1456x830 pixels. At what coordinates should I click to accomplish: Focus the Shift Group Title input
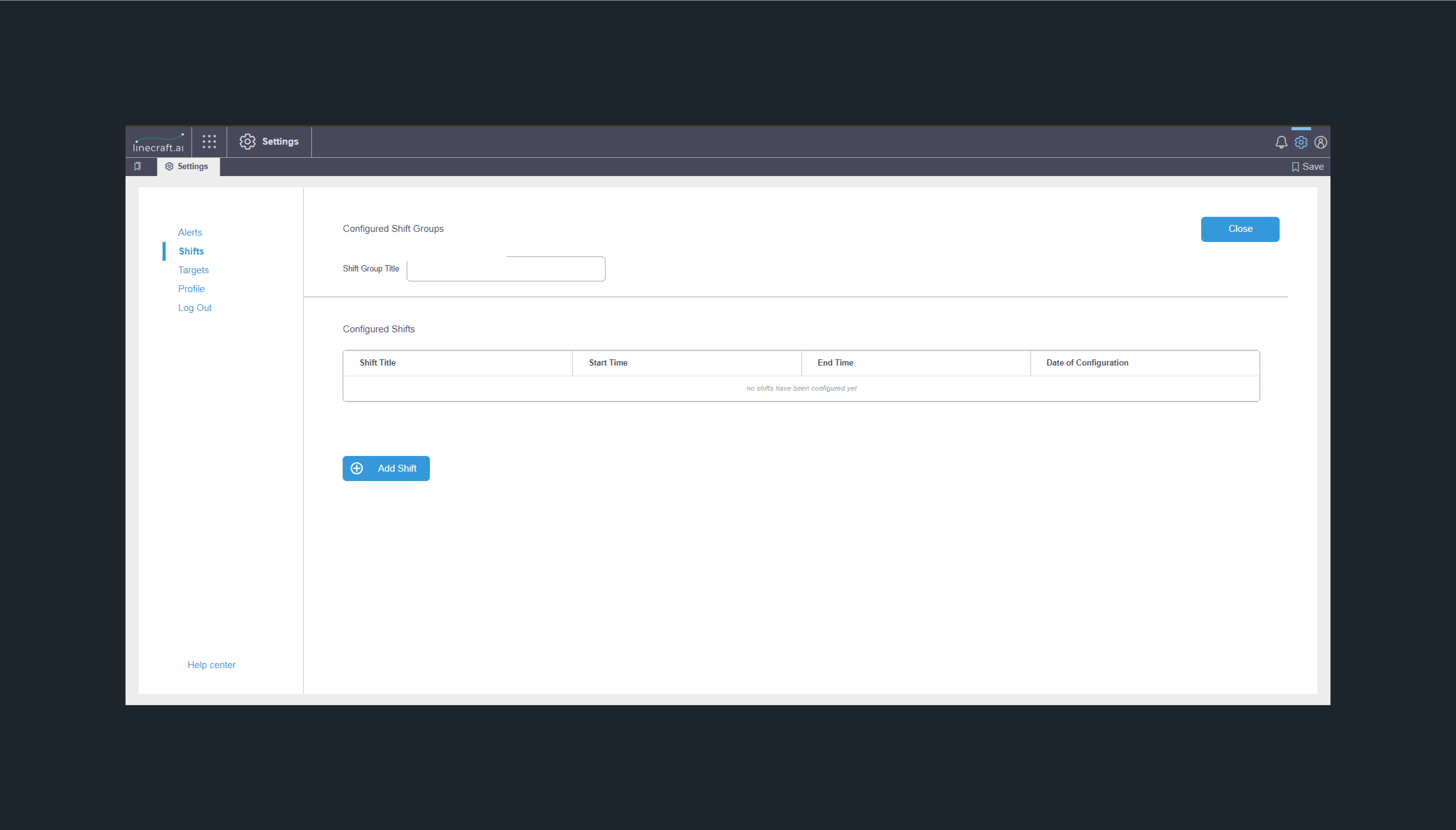point(506,269)
